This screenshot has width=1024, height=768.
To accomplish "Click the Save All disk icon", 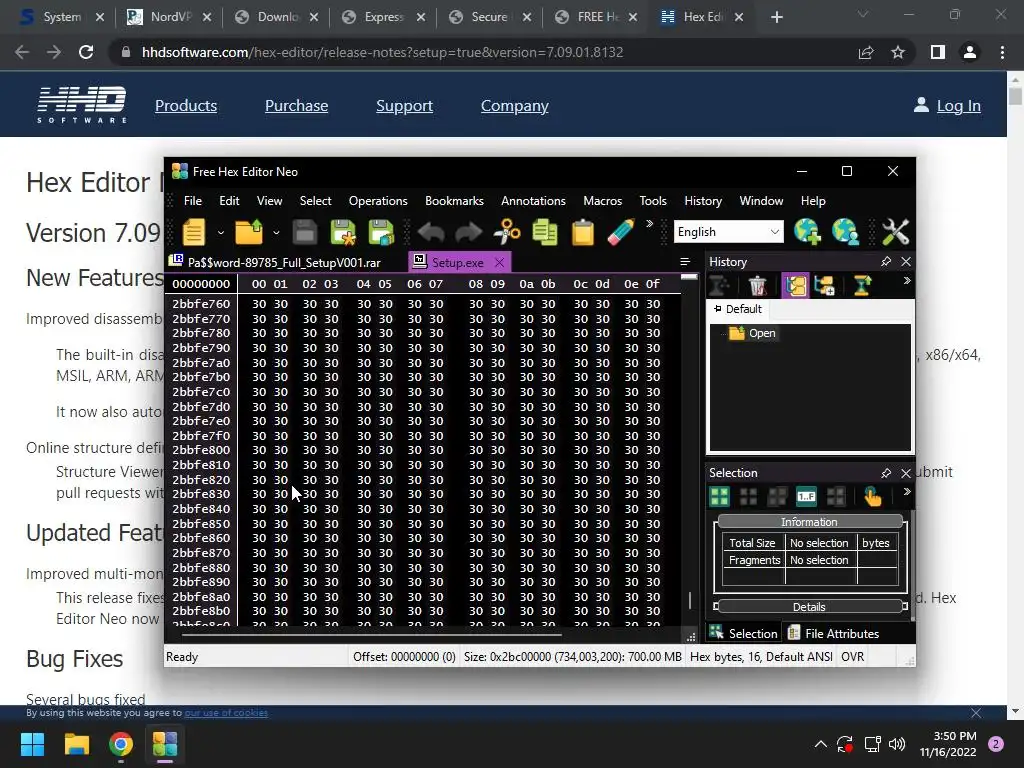I will tap(381, 232).
